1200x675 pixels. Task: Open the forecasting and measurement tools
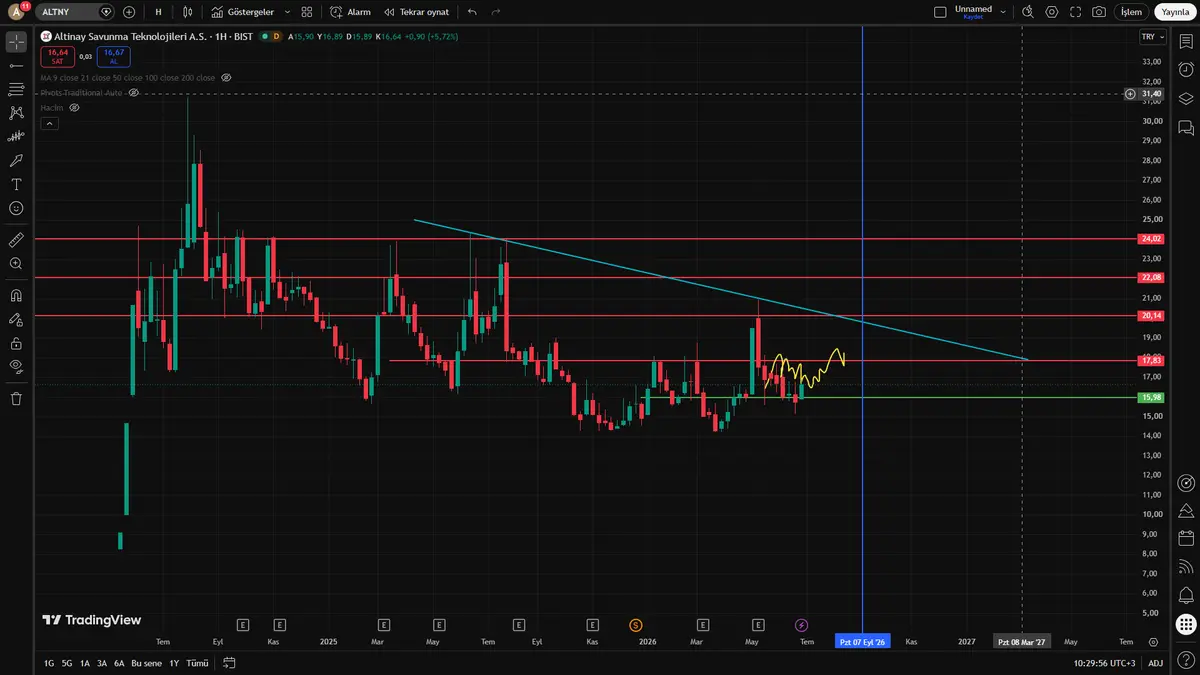pyautogui.click(x=16, y=137)
